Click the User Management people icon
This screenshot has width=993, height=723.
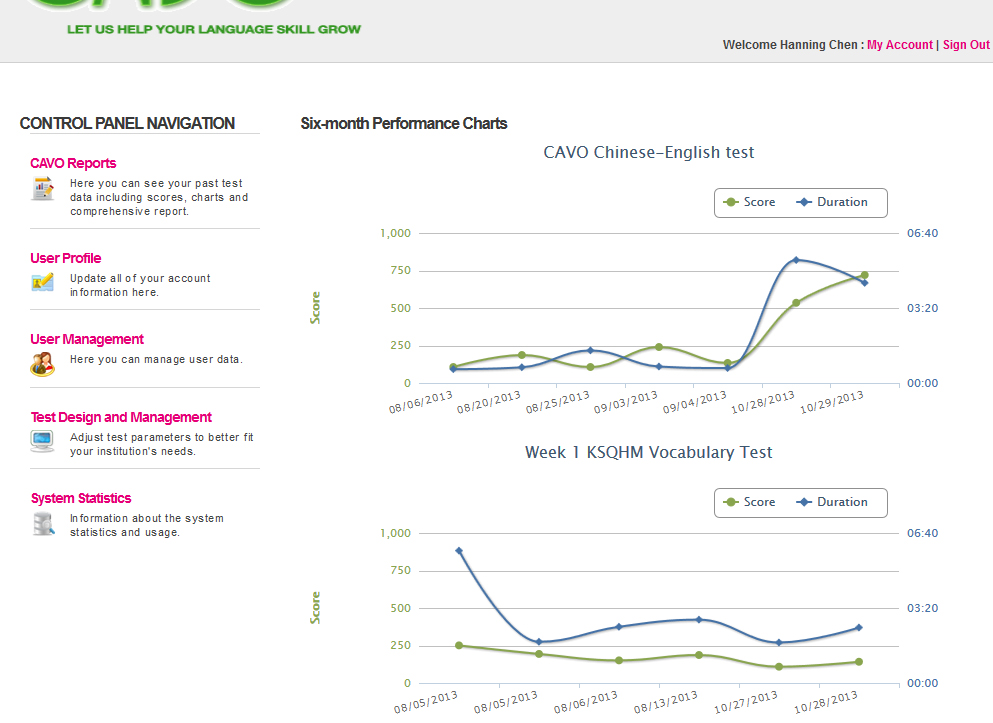point(42,364)
